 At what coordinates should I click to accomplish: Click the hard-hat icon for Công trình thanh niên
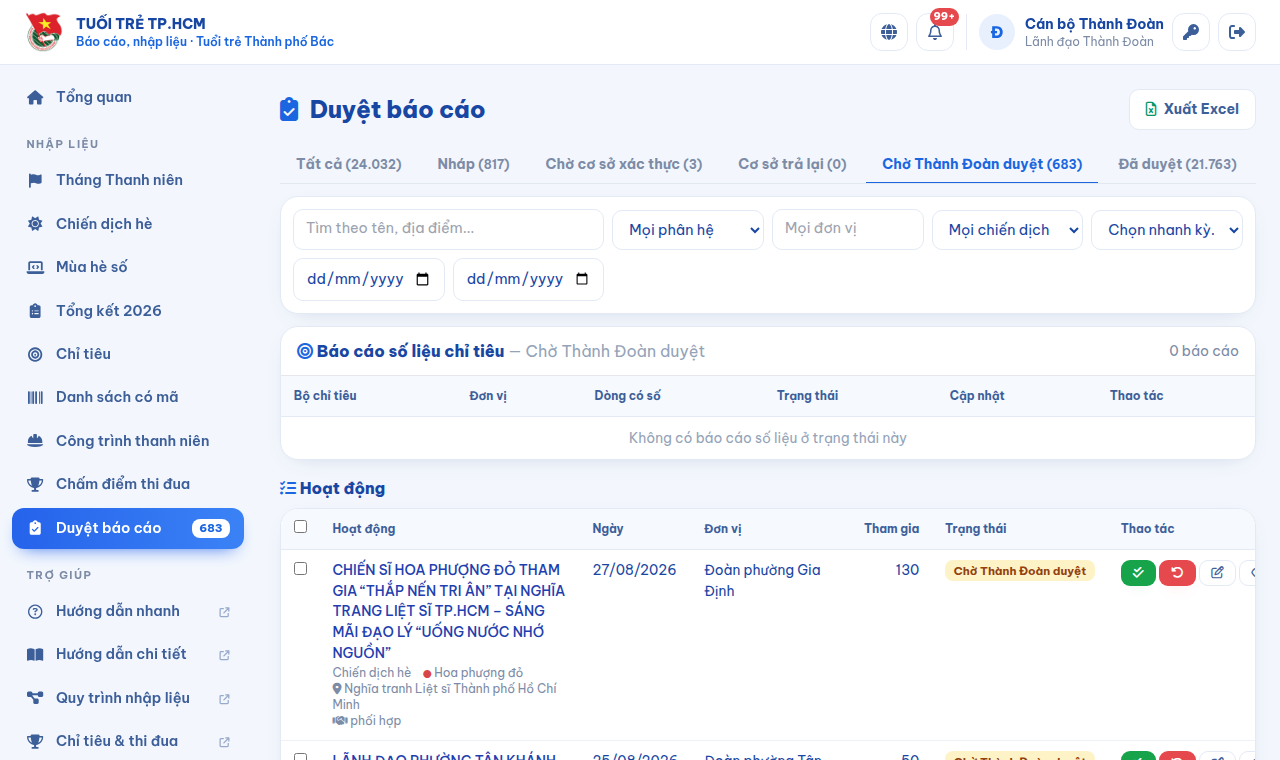35,441
